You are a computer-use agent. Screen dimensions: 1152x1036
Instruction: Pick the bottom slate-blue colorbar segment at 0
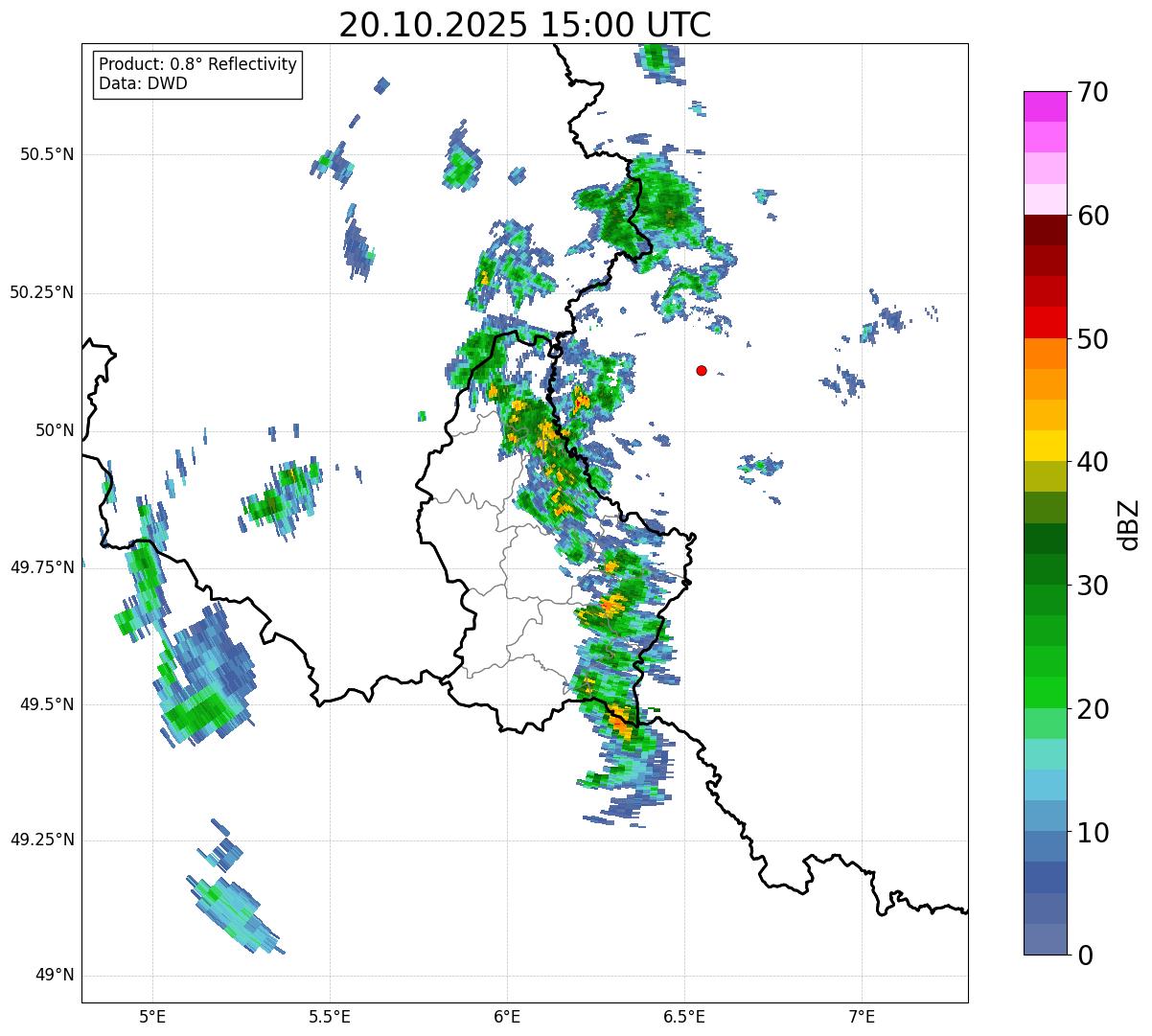pos(1045,939)
